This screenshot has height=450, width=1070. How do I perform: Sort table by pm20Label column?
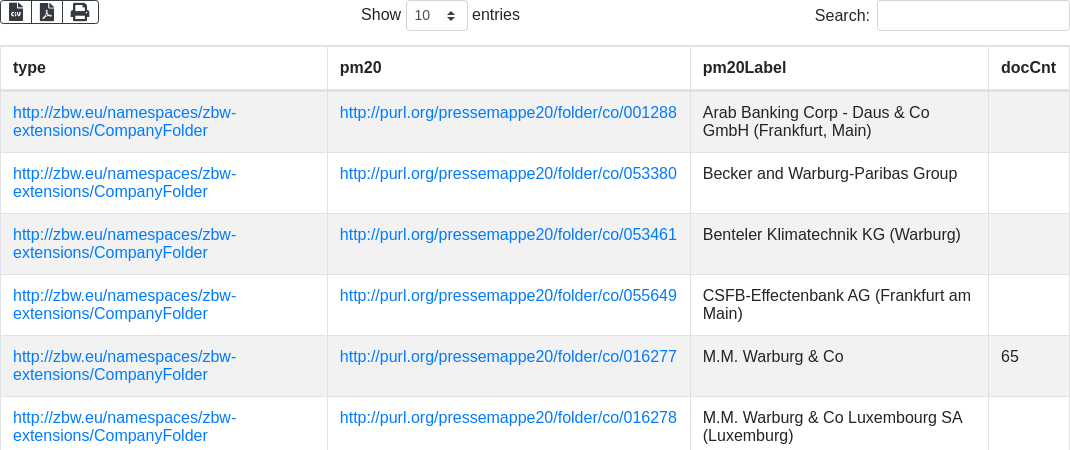pyautogui.click(x=744, y=68)
